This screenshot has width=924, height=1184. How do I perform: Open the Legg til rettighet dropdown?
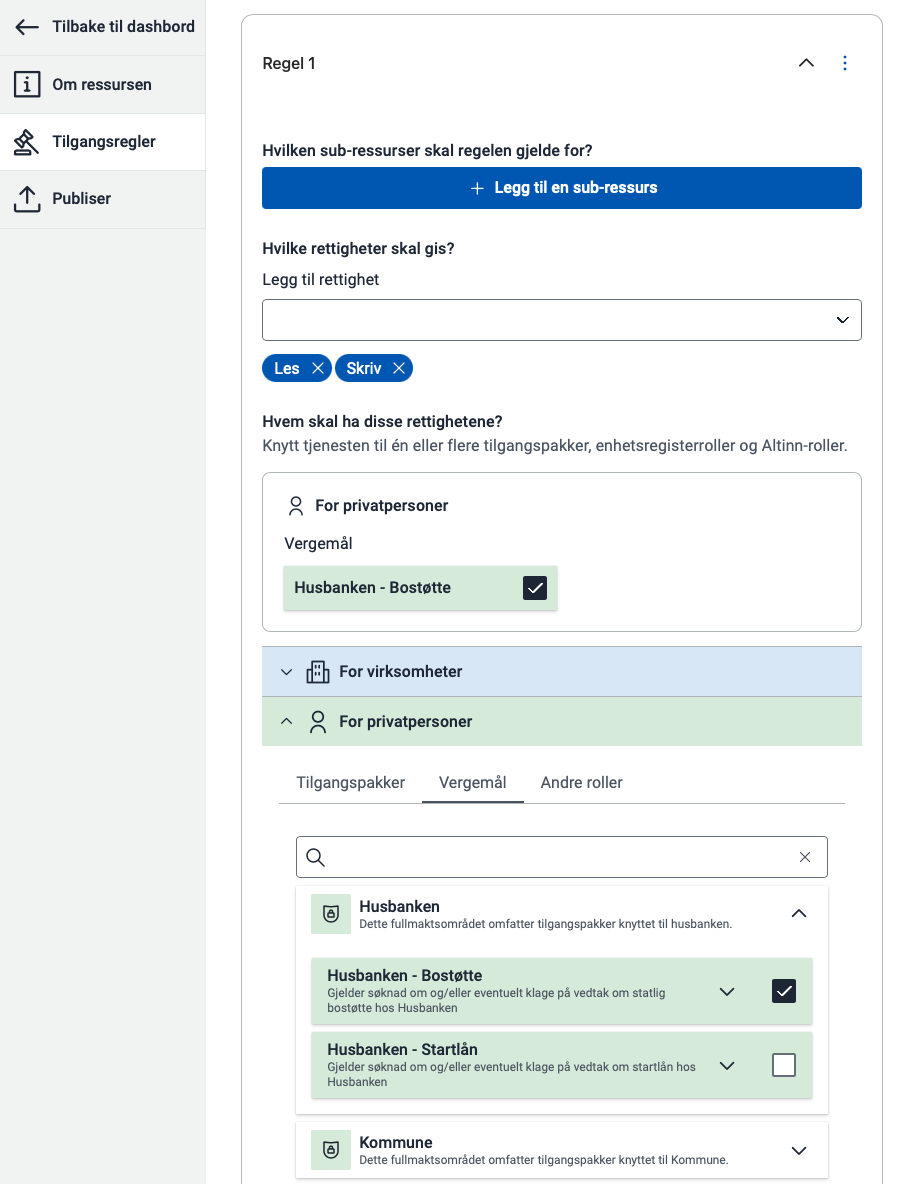[x=561, y=320]
